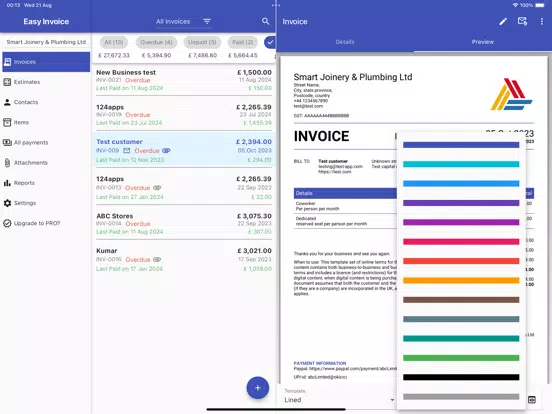Viewport: 552px width, 414px height.
Task: Toggle the Overdue (4) filter chip
Action: point(156,42)
